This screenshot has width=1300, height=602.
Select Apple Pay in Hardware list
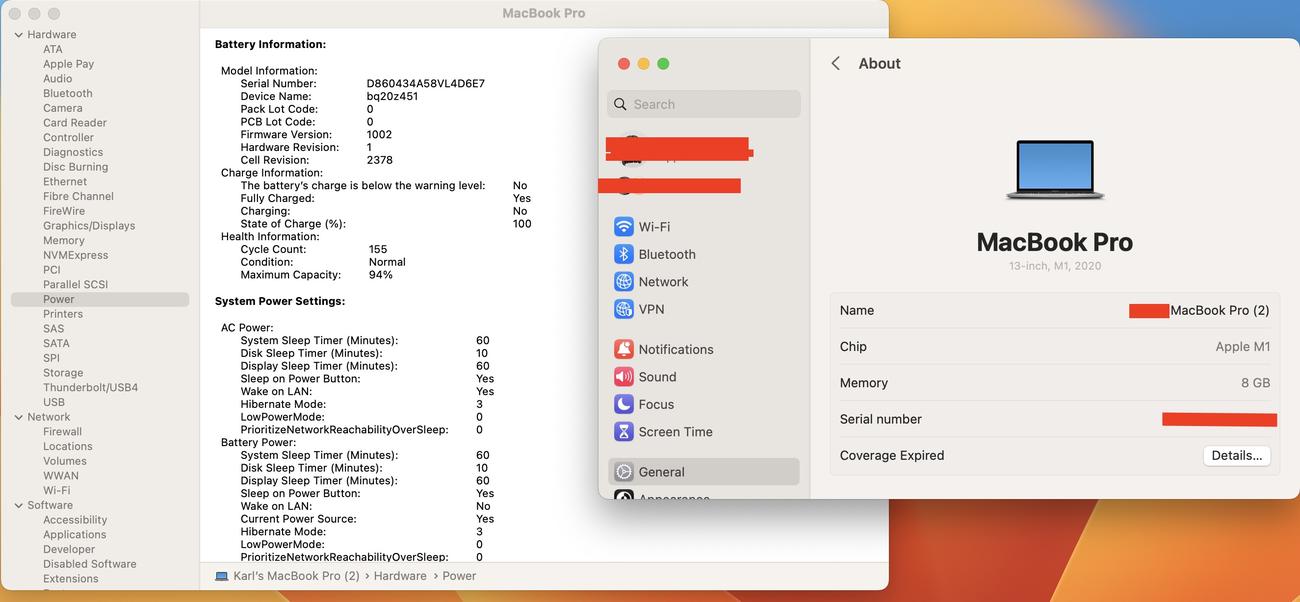click(x=68, y=64)
